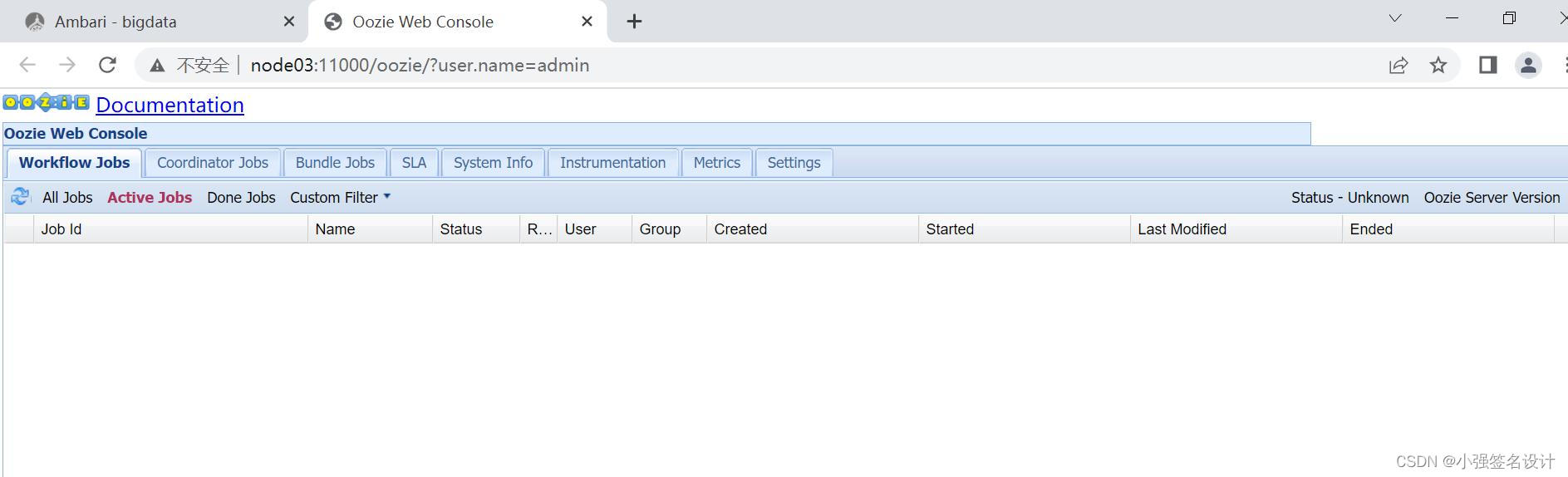
Task: Sort by the User column header
Action: click(594, 229)
